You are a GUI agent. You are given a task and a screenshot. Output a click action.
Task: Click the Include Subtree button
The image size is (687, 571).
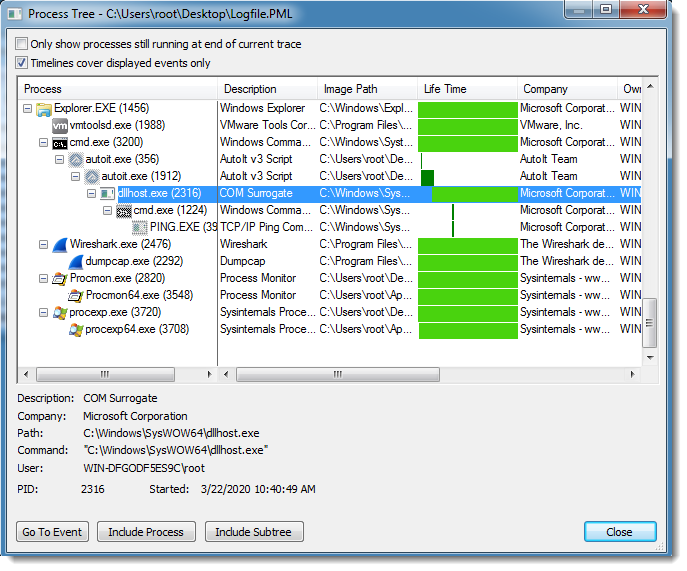click(254, 533)
